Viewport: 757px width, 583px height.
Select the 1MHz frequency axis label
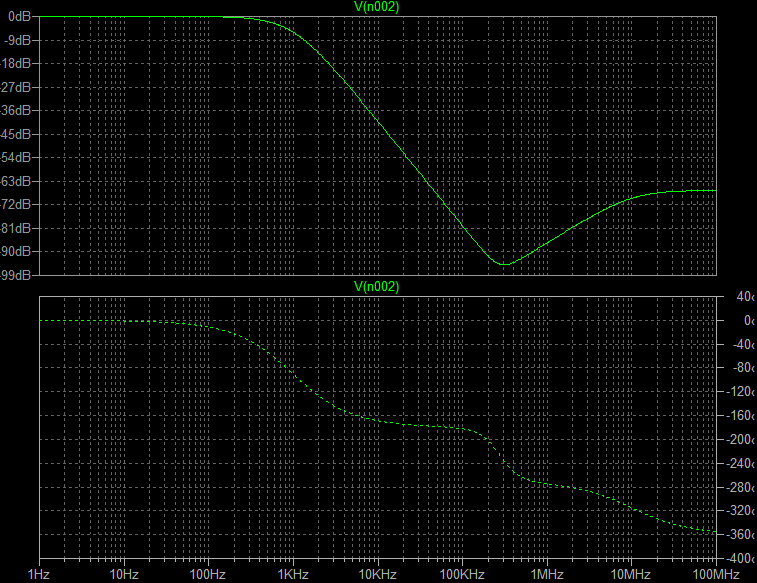(x=546, y=574)
